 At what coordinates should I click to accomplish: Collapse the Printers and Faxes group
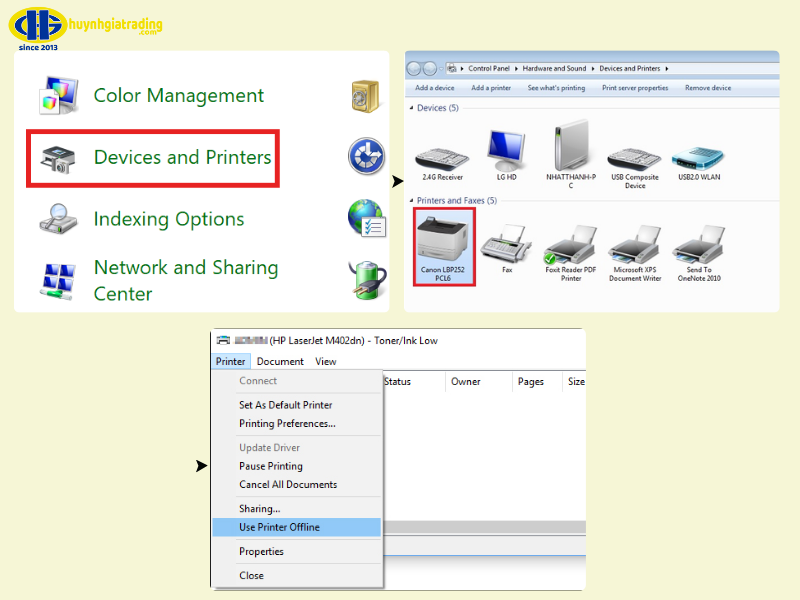tap(413, 201)
